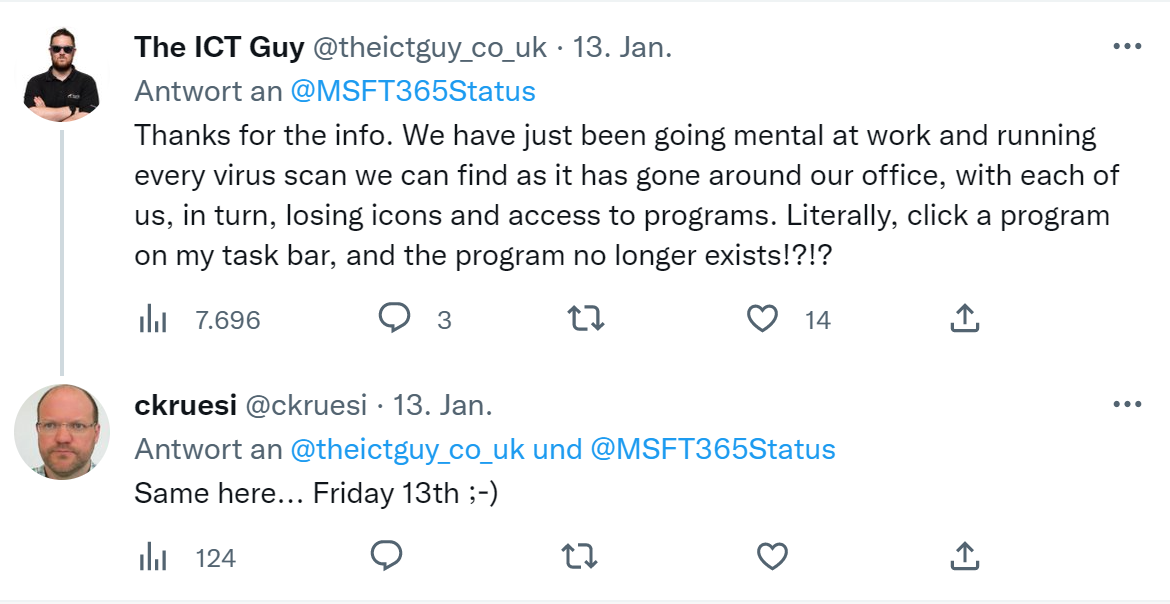View analytics showing 7.696 views
The height and width of the screenshot is (604, 1170).
click(152, 320)
